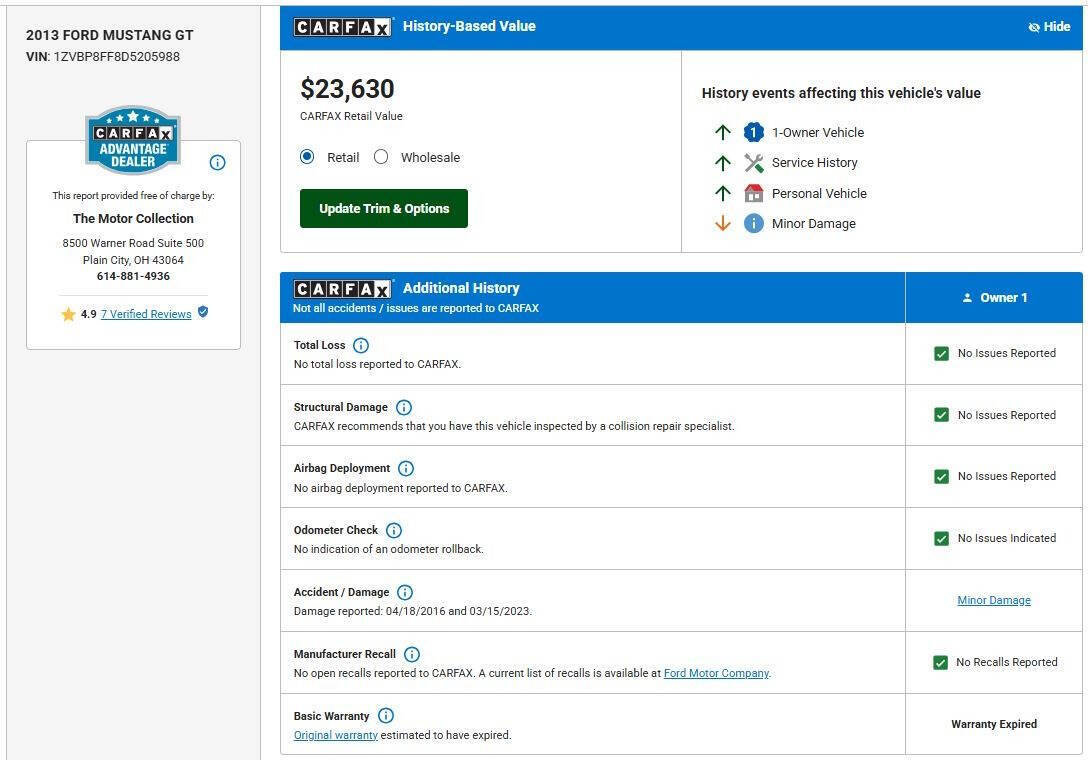Open the Total Loss info icon
The width and height of the screenshot is (1088, 760).
tap(361, 345)
